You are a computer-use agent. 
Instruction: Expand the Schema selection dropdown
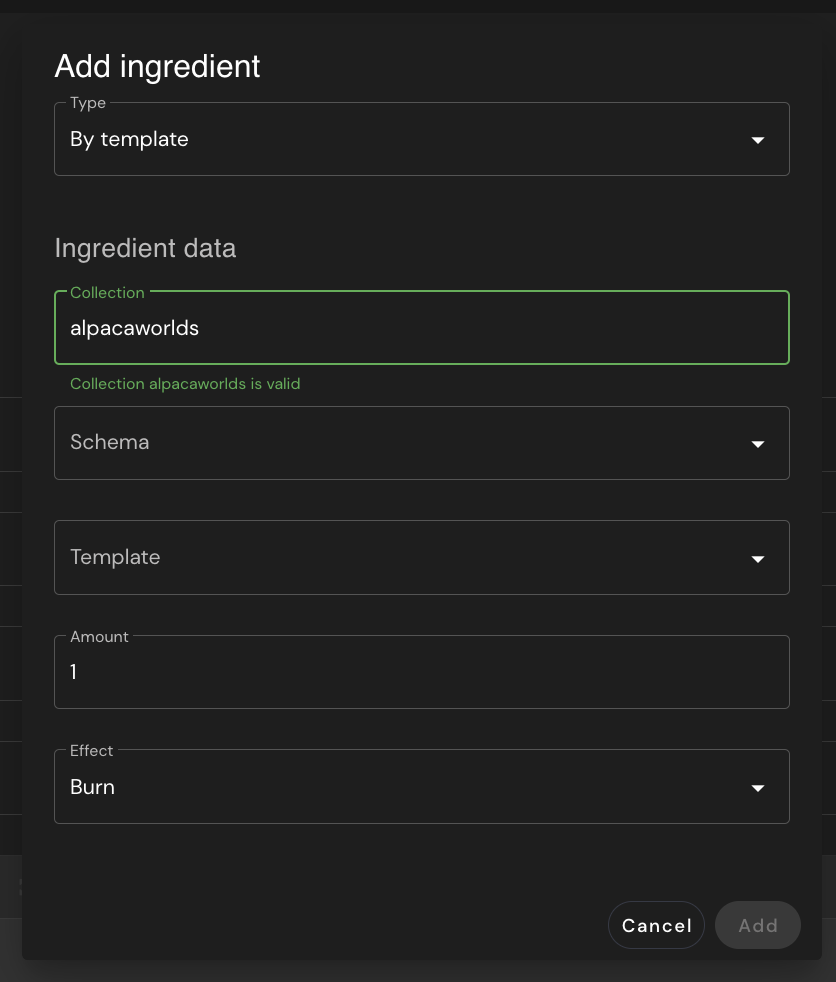click(421, 443)
